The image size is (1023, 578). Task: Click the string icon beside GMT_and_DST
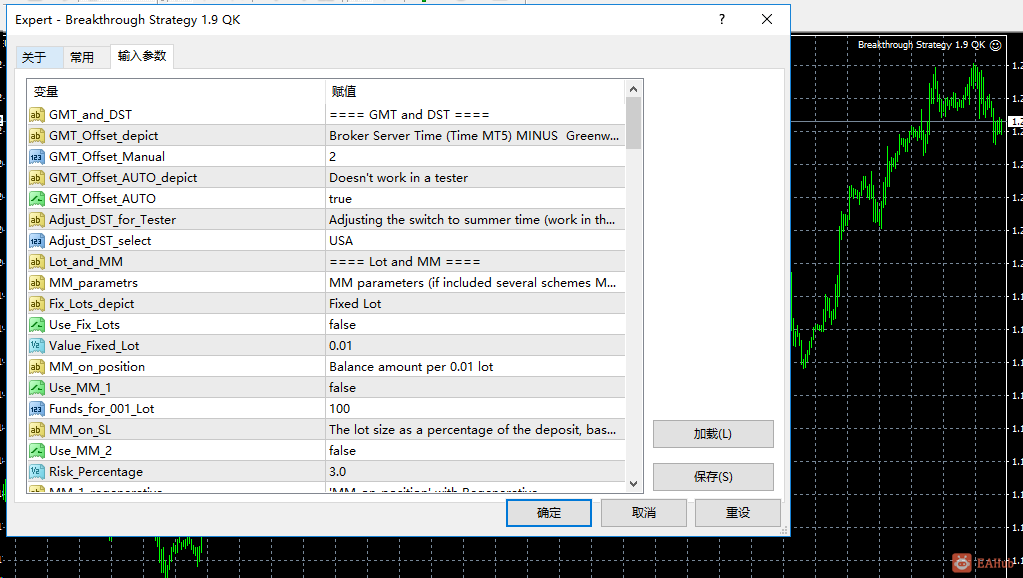[x=37, y=115]
